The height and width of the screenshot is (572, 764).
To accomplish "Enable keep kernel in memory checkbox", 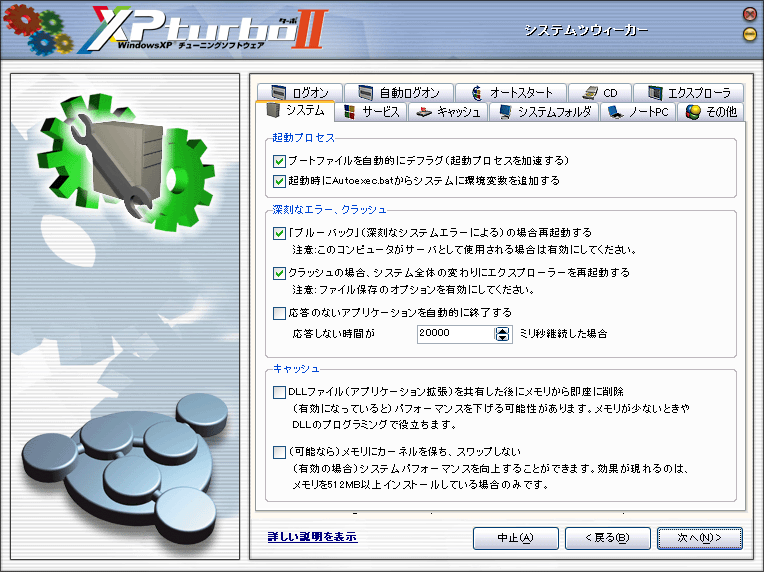I will pyautogui.click(x=279, y=452).
